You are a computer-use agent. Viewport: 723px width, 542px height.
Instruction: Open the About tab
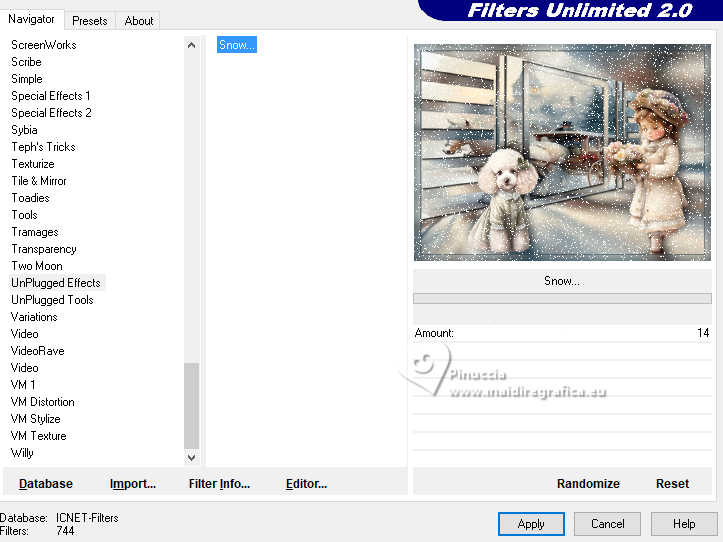(139, 21)
